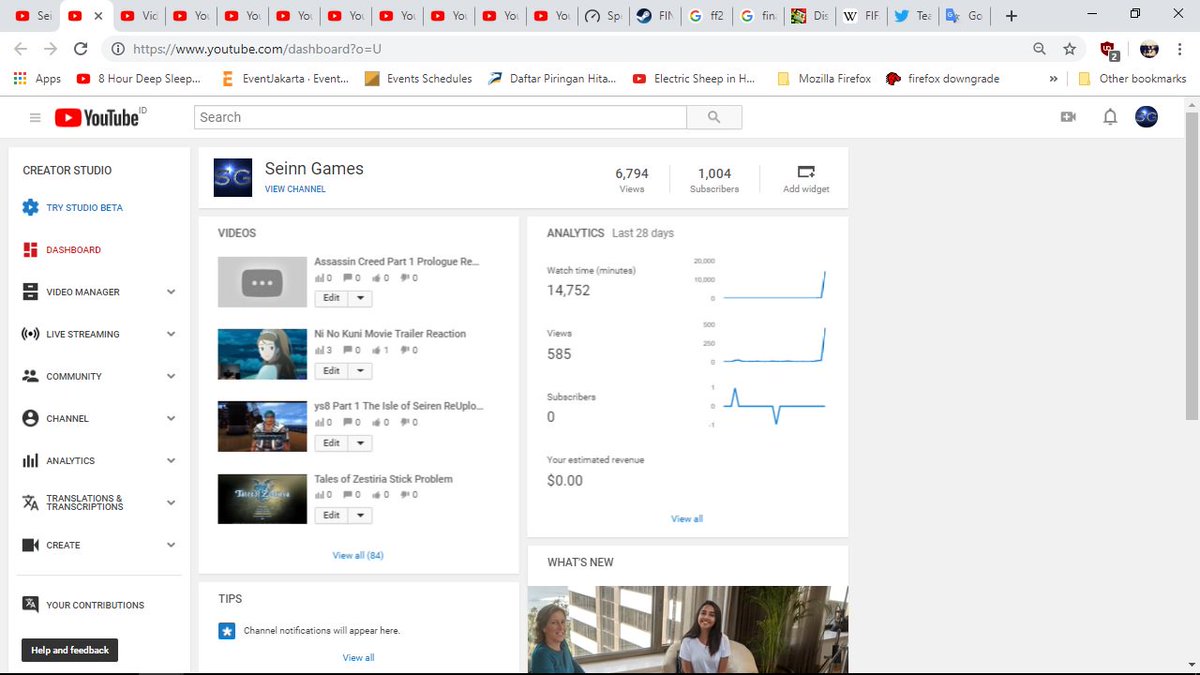1200x675 pixels.
Task: Expand the Video Manager section
Action: pyautogui.click(x=171, y=292)
